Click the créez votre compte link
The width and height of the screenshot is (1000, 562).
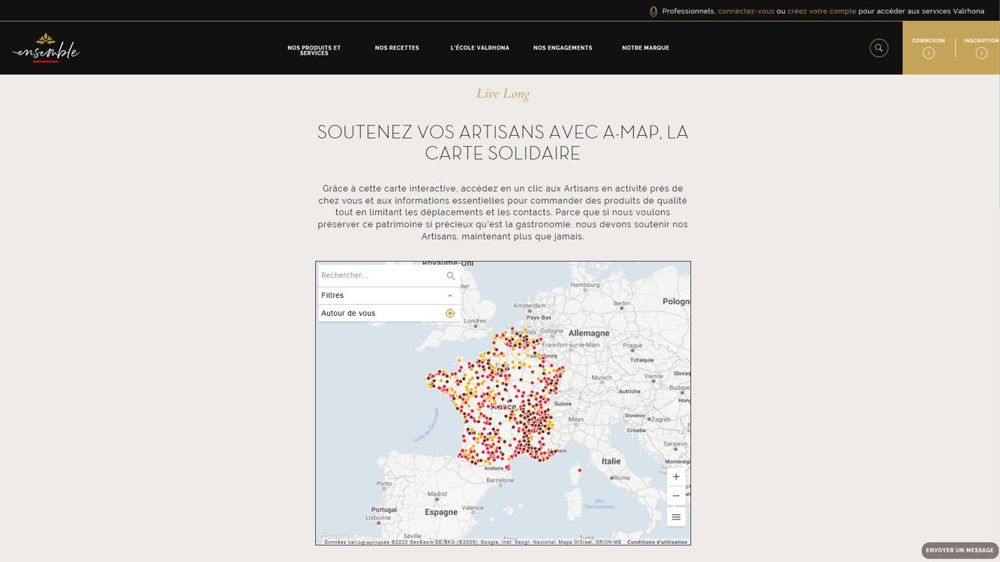pyautogui.click(x=821, y=11)
